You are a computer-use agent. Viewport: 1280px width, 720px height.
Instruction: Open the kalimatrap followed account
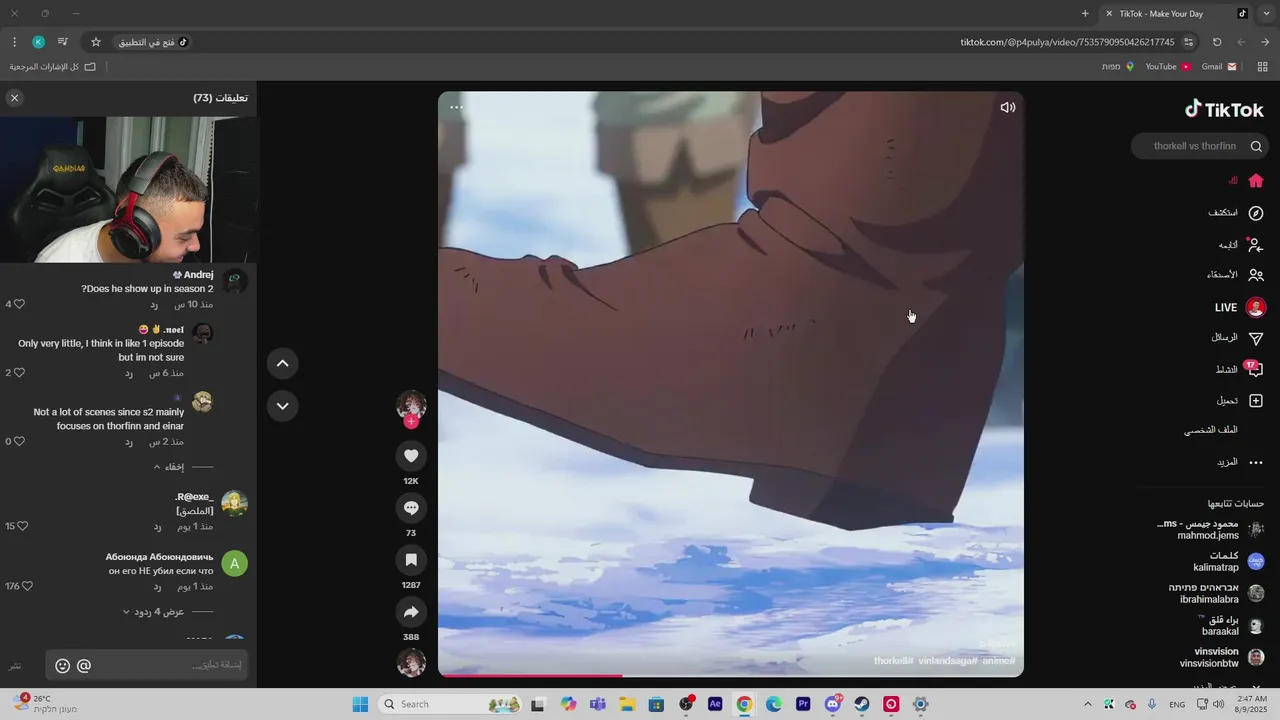(x=1227, y=561)
